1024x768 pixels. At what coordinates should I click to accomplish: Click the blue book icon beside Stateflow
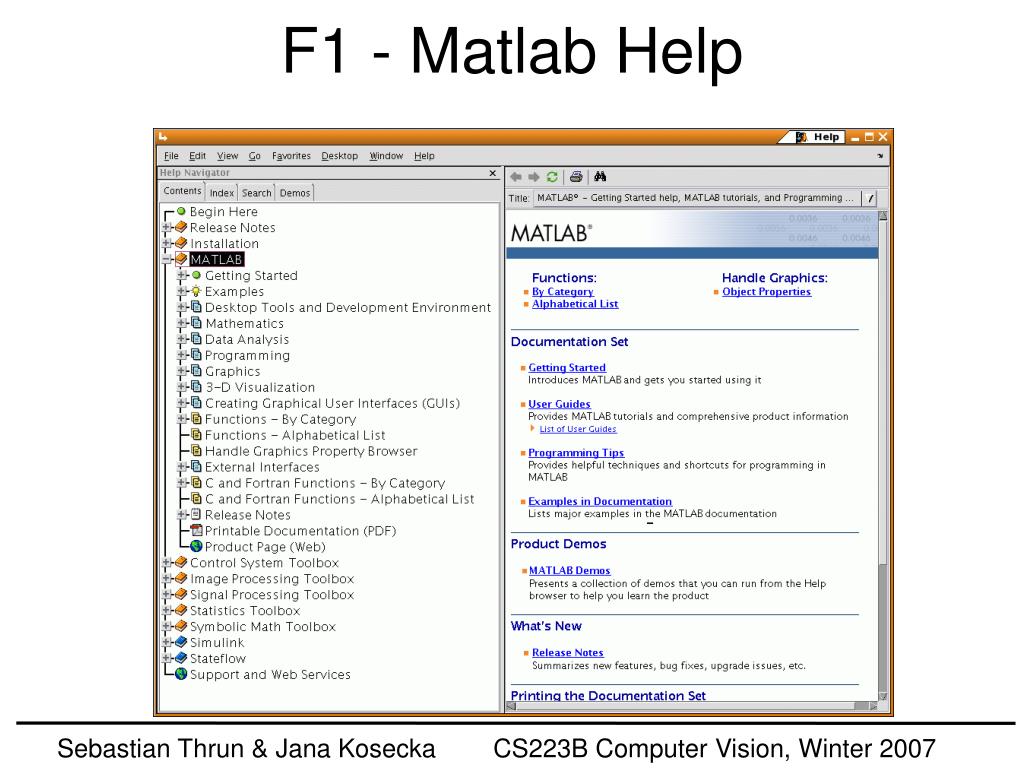(x=182, y=658)
